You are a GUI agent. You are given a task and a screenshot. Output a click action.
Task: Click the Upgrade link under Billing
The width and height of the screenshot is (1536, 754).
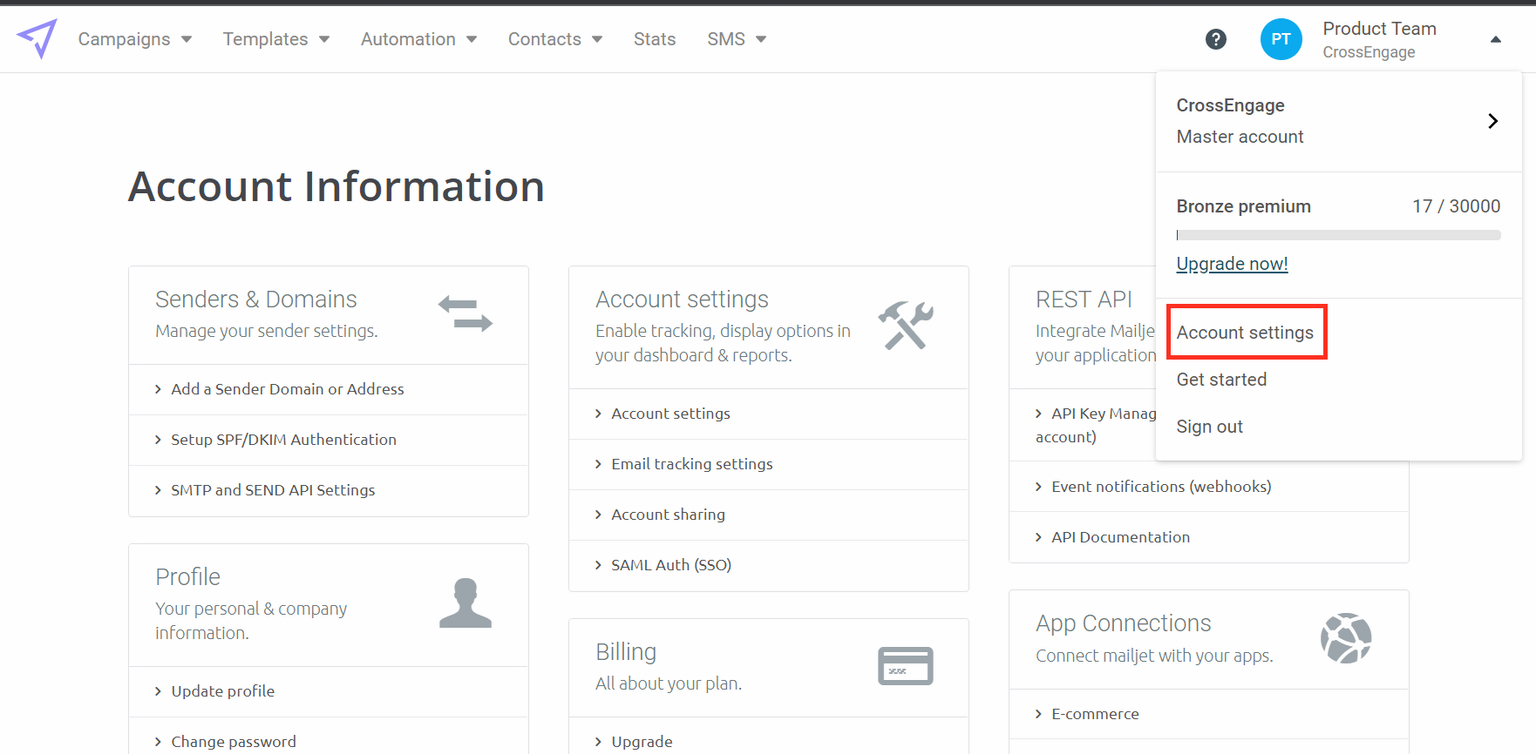point(642,742)
